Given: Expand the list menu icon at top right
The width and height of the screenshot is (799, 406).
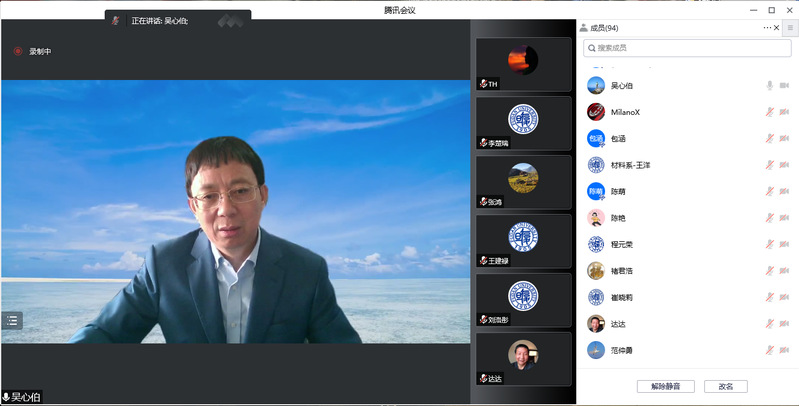Looking at the screenshot, I should click(790, 28).
